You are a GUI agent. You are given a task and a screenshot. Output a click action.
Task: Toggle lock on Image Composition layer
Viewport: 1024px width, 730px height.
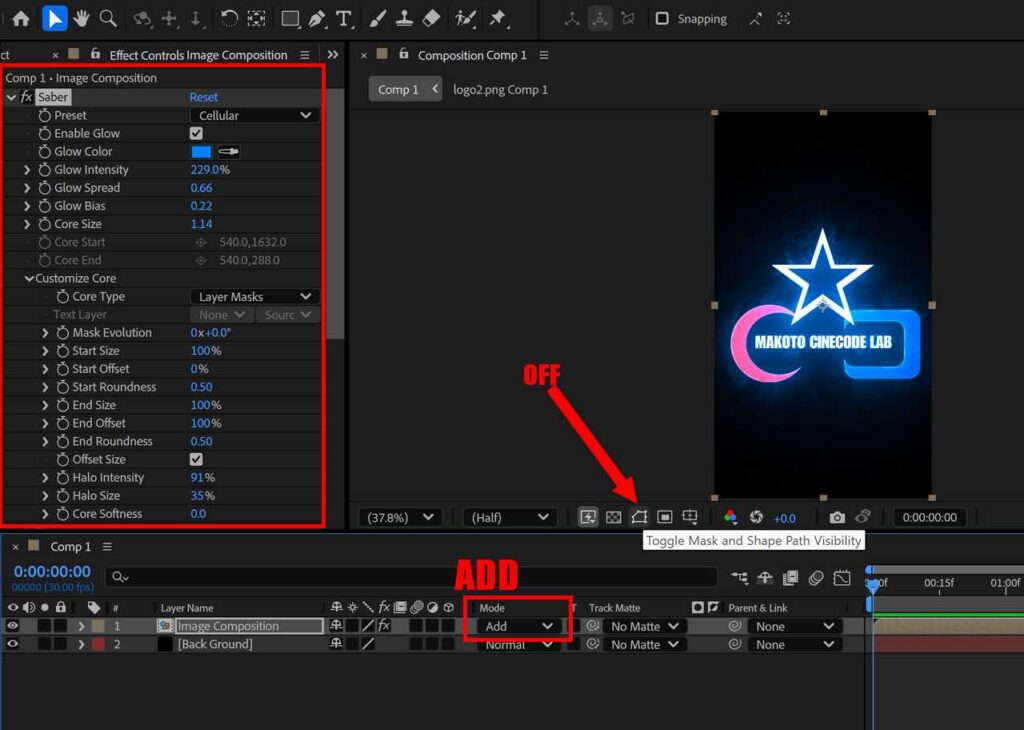[60, 626]
